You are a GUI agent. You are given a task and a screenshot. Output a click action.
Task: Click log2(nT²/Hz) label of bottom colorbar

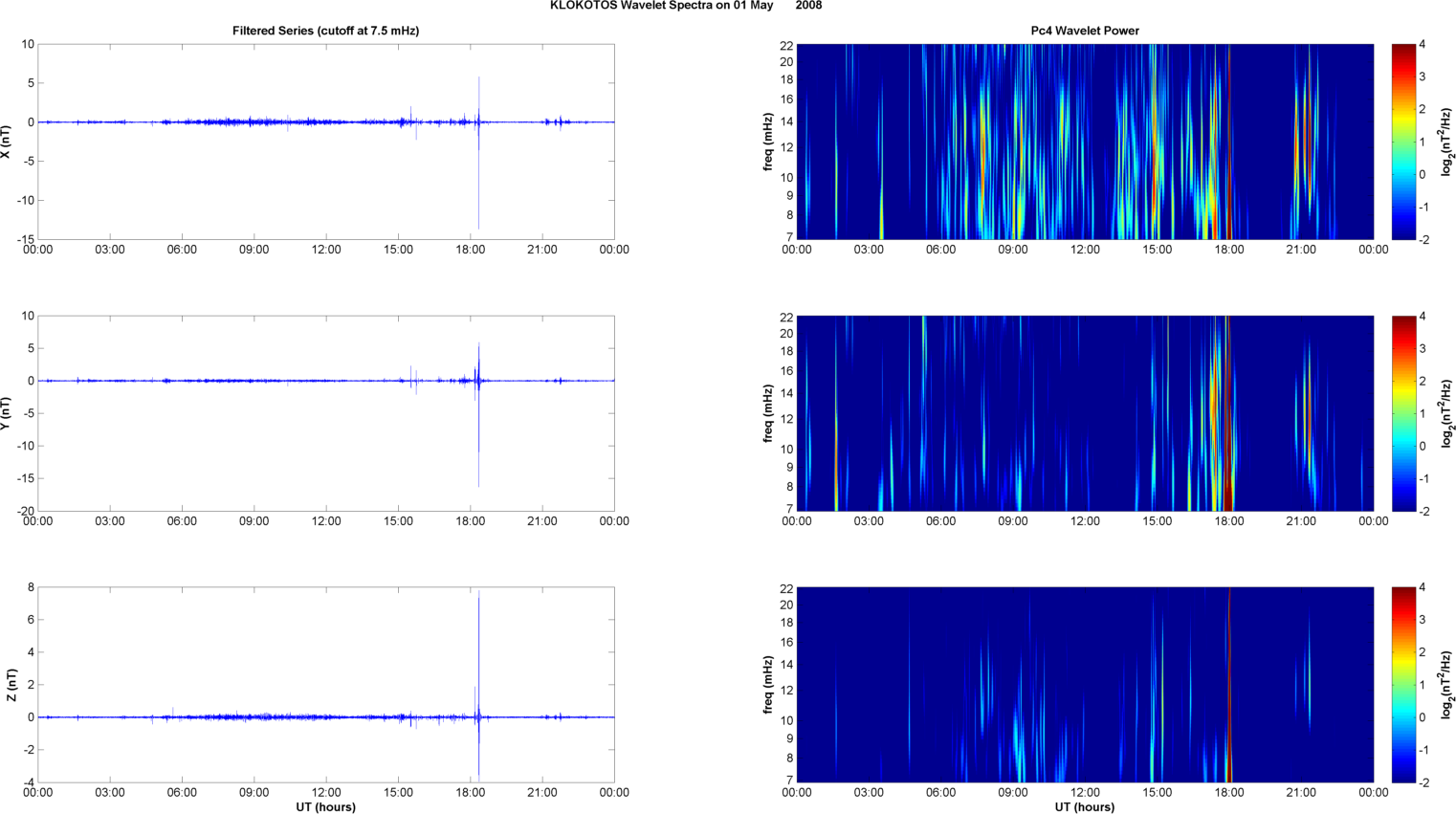click(x=1446, y=685)
